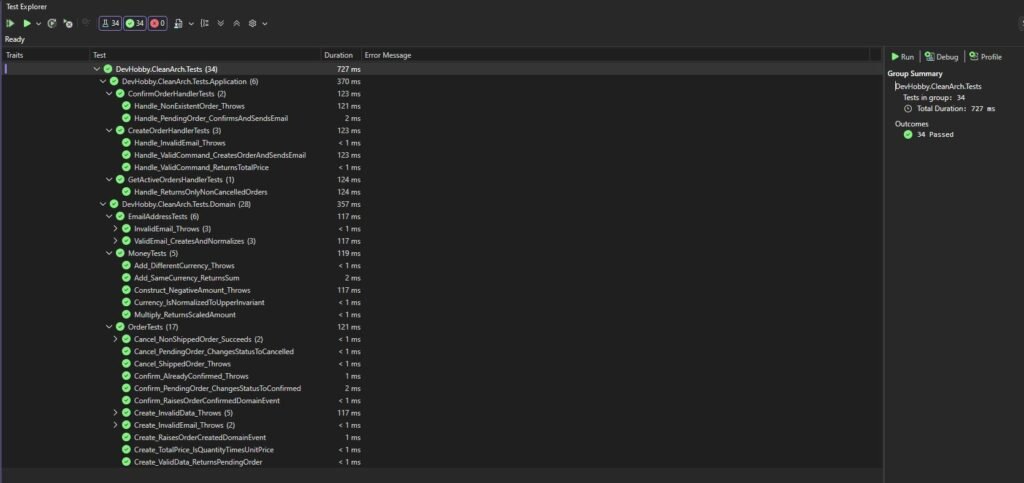Click the green Run play icon in toolbar
This screenshot has width=1024, height=483.
27,23
